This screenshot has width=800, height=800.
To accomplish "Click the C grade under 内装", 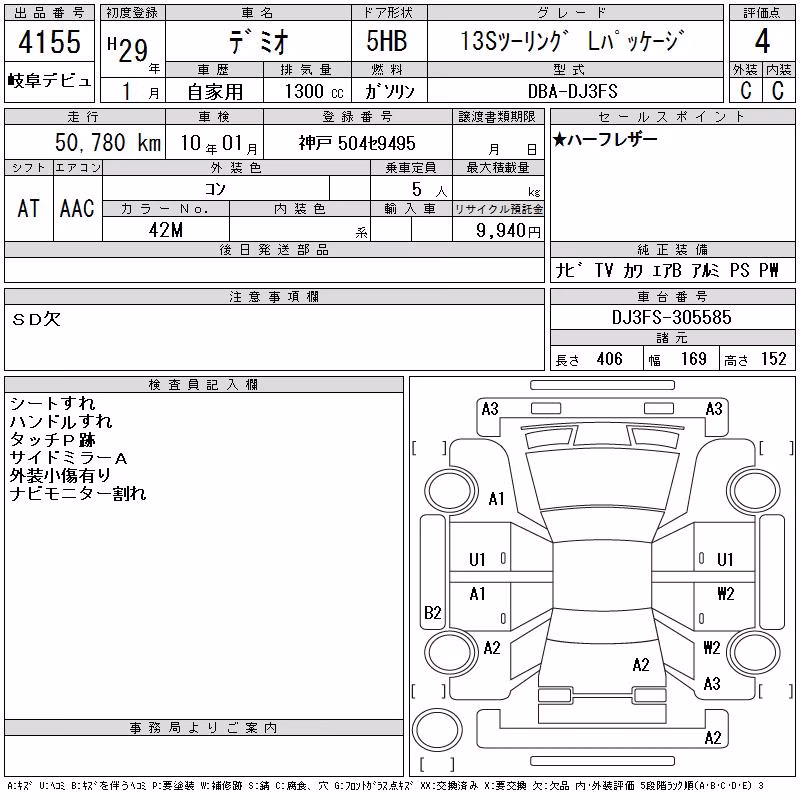I will [778, 90].
